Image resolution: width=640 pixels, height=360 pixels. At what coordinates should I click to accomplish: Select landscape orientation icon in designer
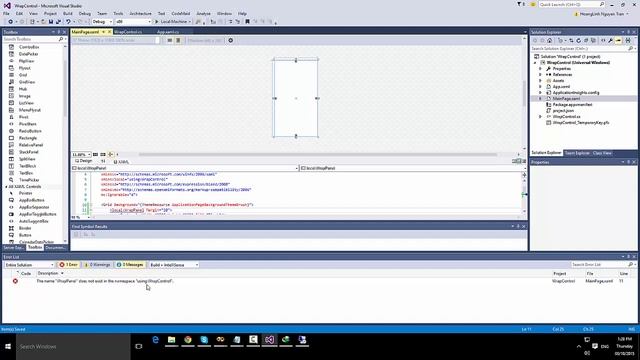(170, 40)
